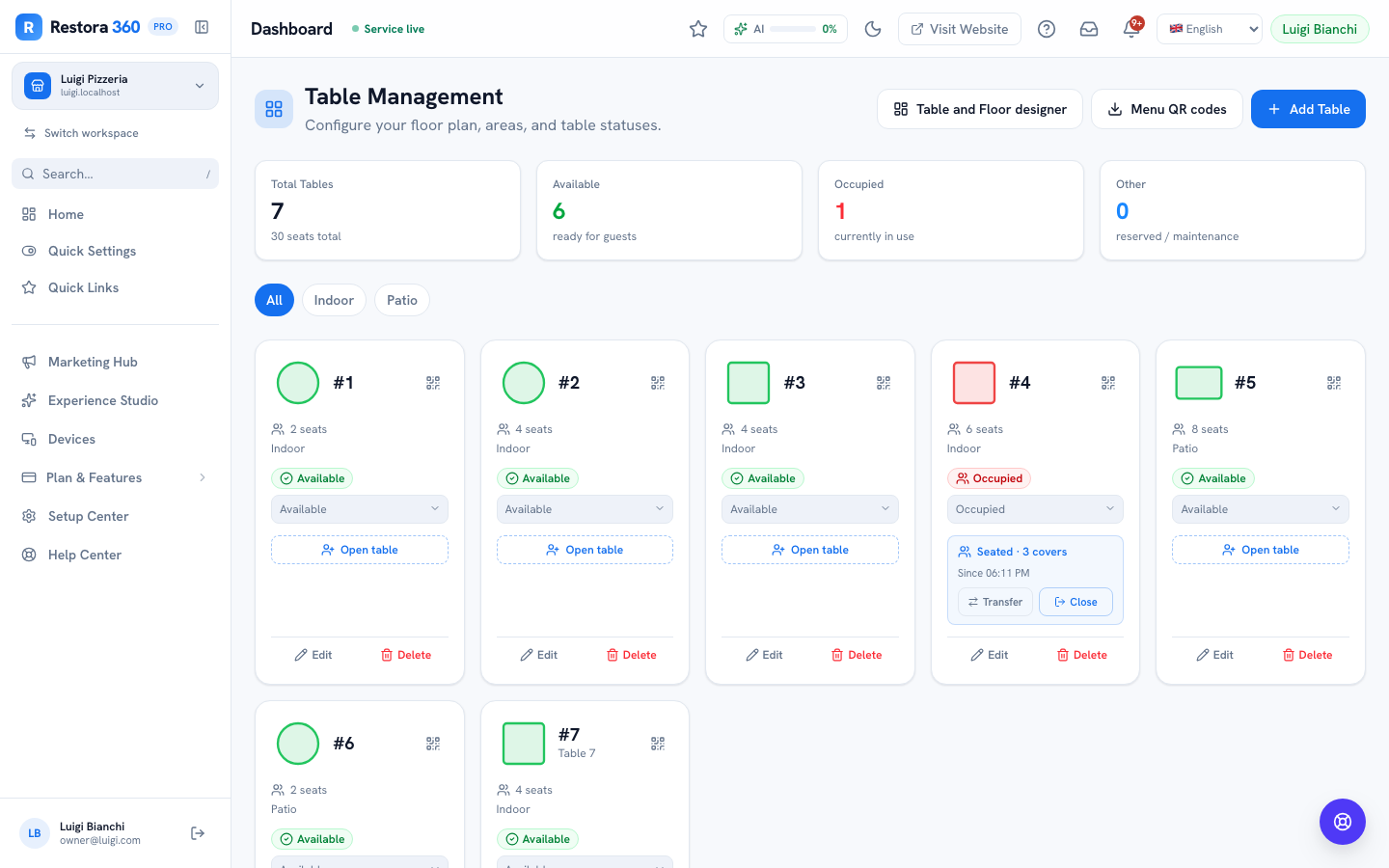Filter tables by Indoor area
Screen dimensions: 1389x868
tap(334, 300)
